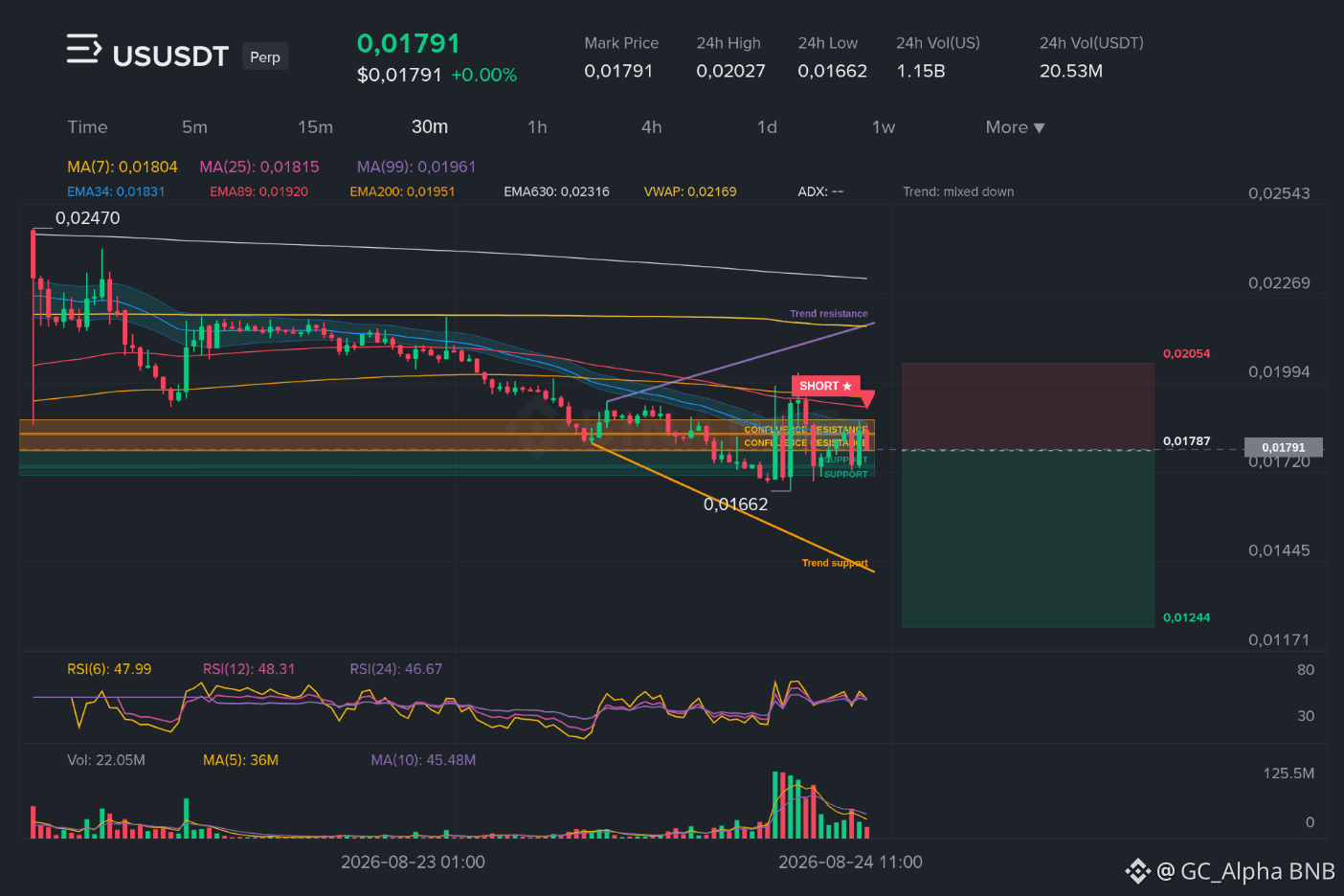The image size is (1344, 896).
Task: Click the 2026-08-24 11:00 time axis label
Action: 850,862
